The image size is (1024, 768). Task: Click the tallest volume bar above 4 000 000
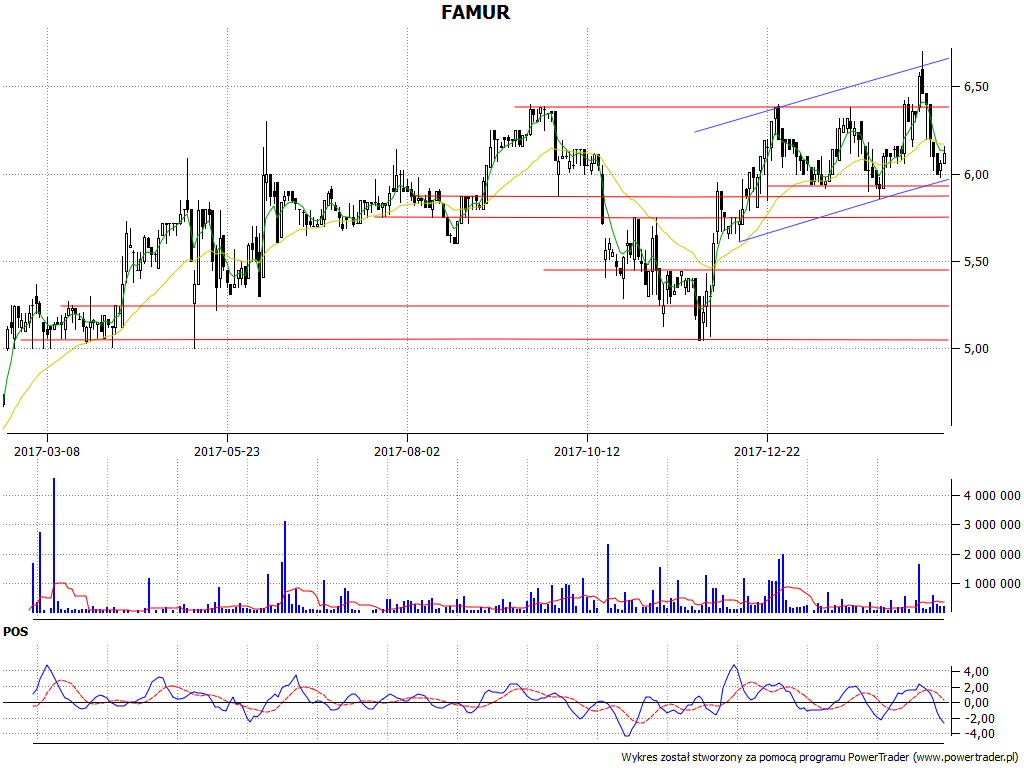54,545
